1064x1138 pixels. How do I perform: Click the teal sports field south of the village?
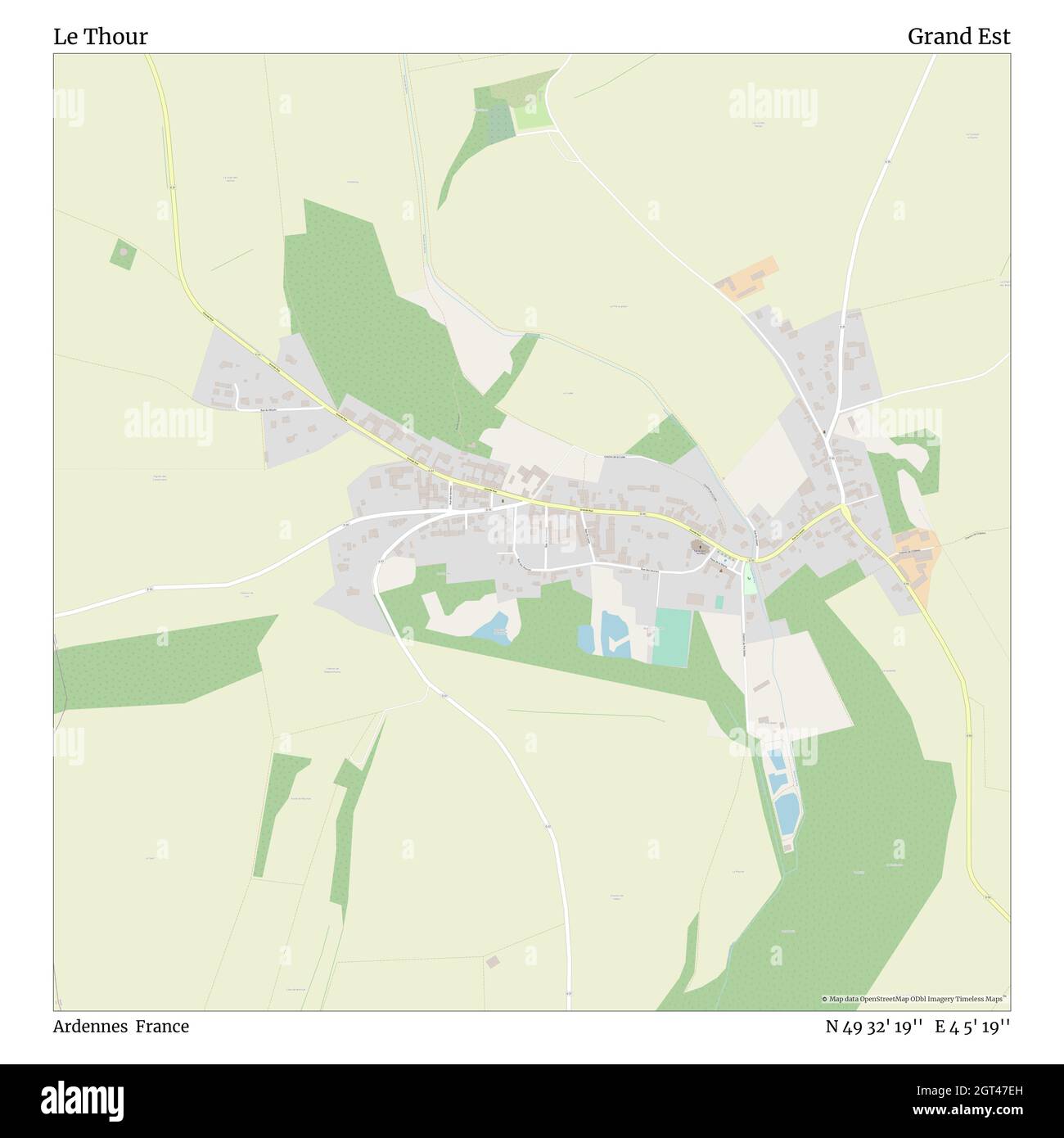[673, 638]
